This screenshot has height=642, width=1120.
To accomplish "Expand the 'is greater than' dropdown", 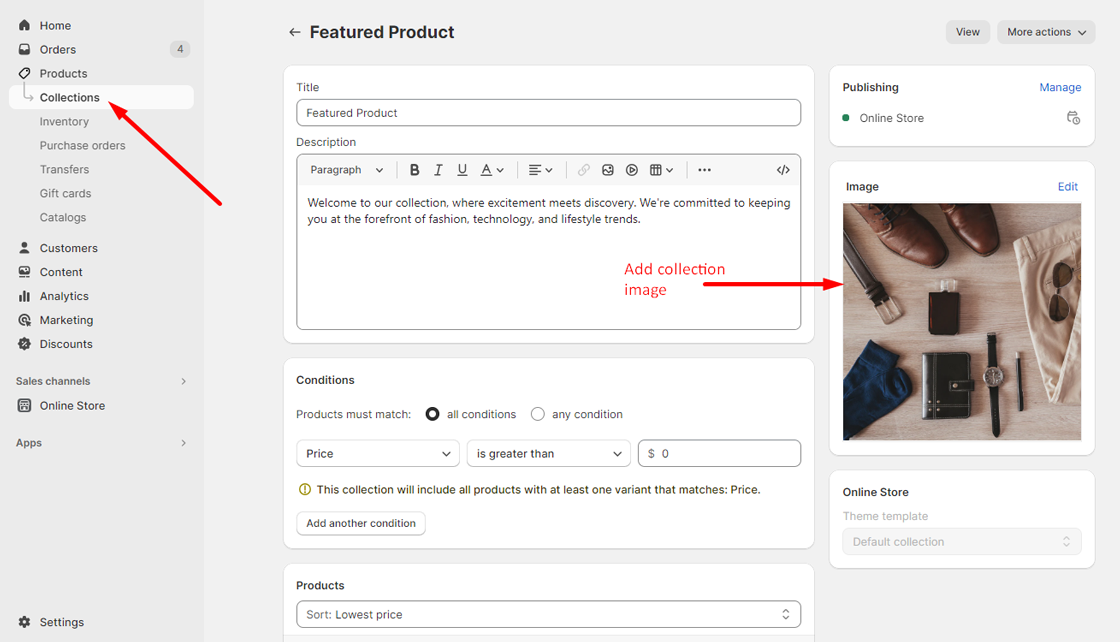I will pyautogui.click(x=548, y=453).
